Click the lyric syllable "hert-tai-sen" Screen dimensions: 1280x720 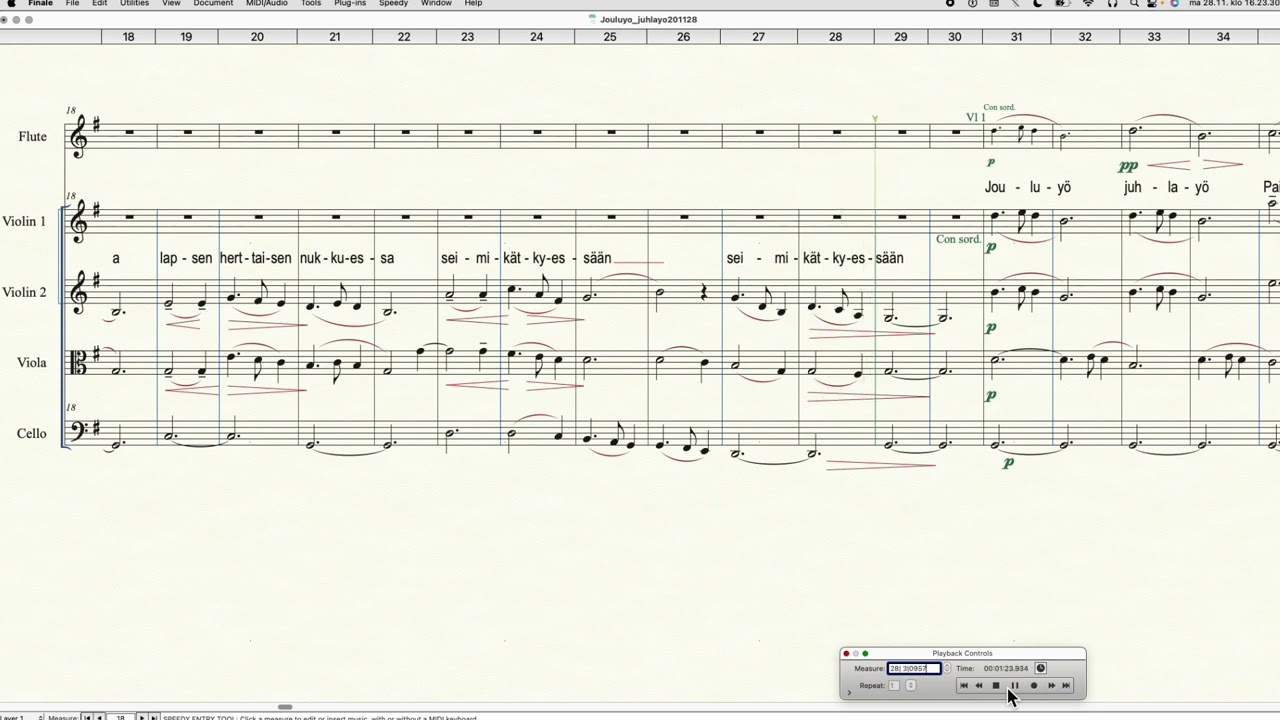click(x=256, y=258)
